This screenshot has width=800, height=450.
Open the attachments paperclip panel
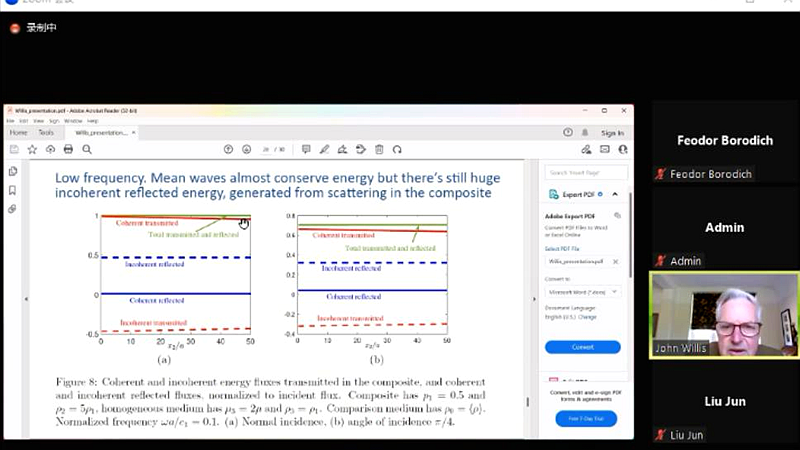pos(13,209)
